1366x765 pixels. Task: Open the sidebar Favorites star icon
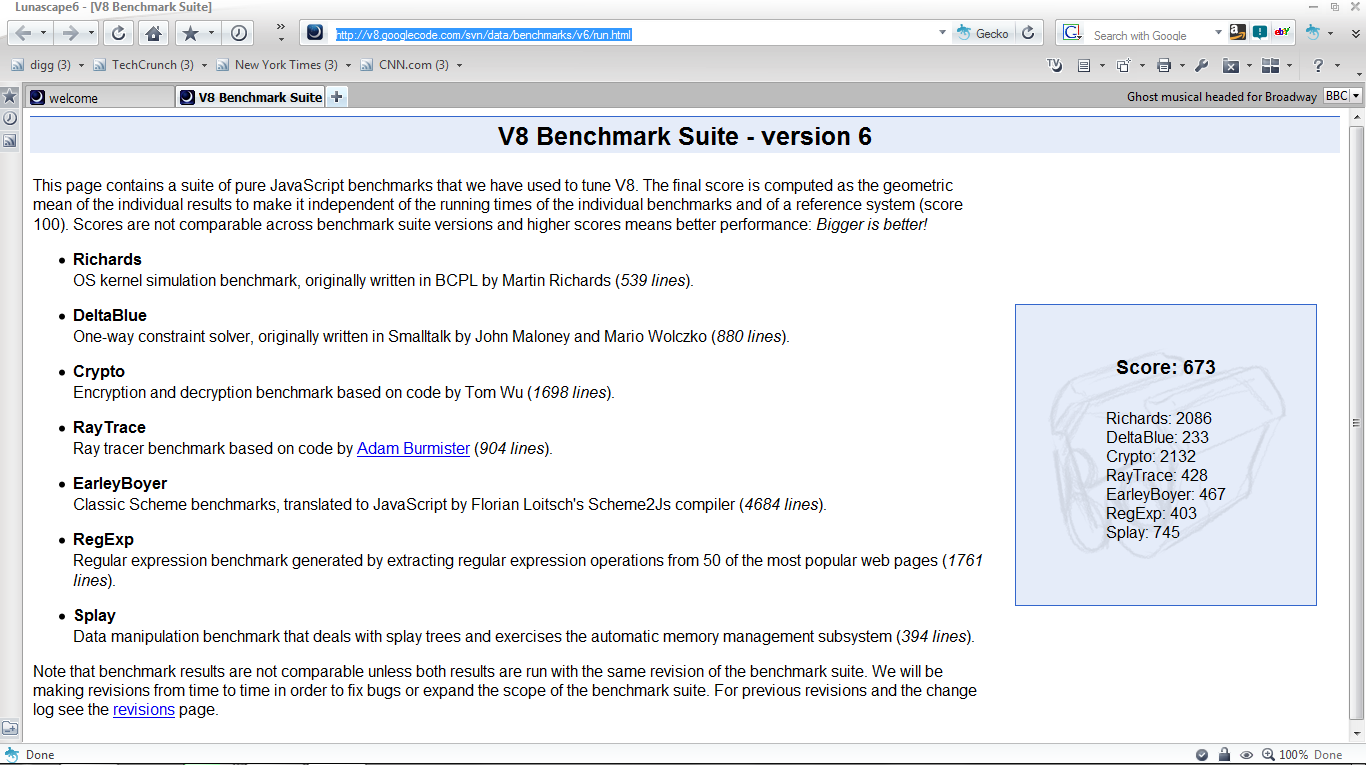pyautogui.click(x=9, y=97)
